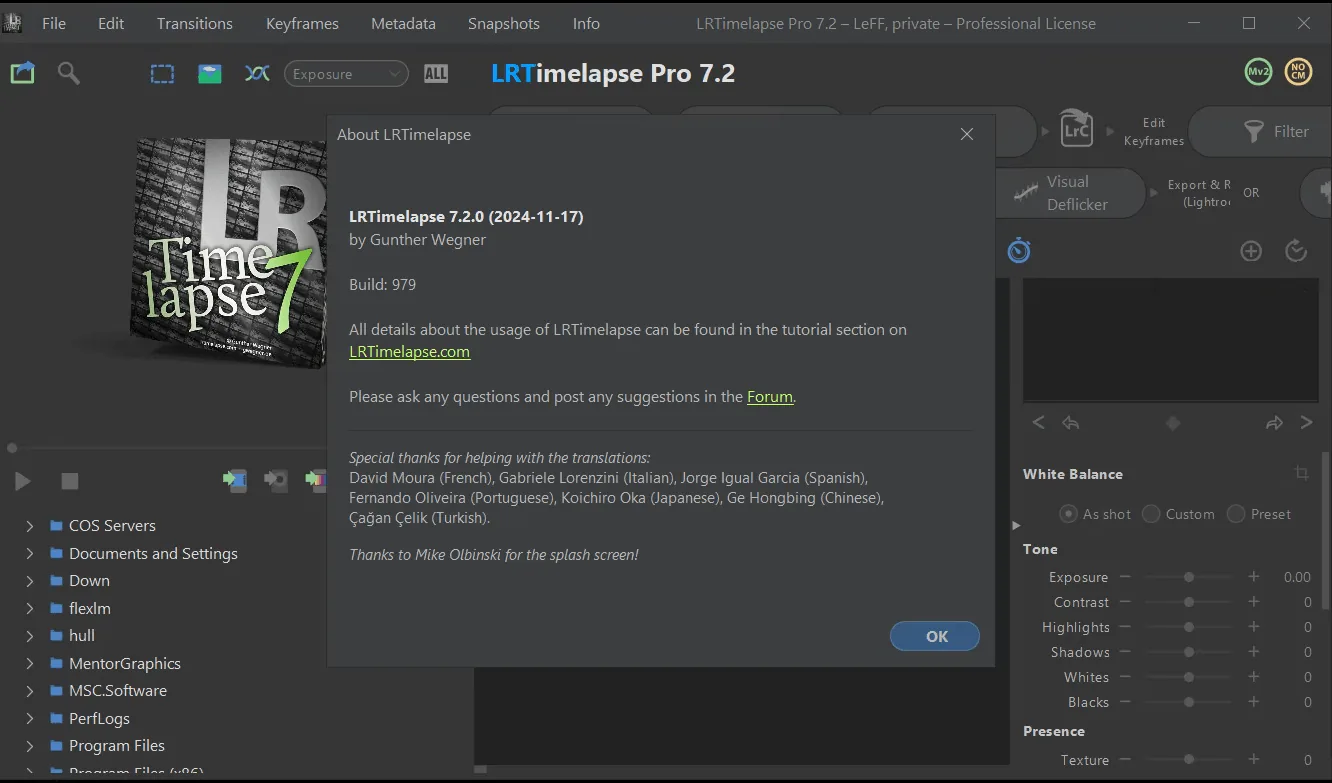
Task: Open the Snapshots menu
Action: [504, 23]
